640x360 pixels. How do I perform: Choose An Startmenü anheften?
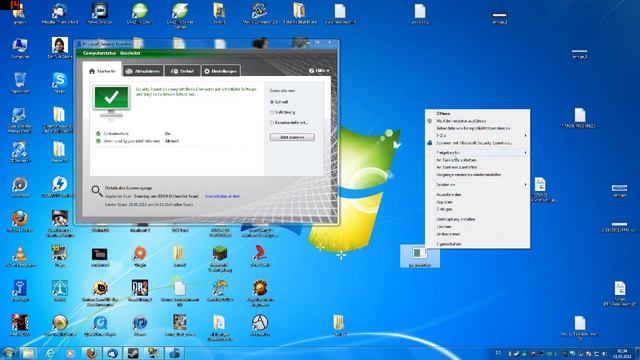[x=477, y=167]
